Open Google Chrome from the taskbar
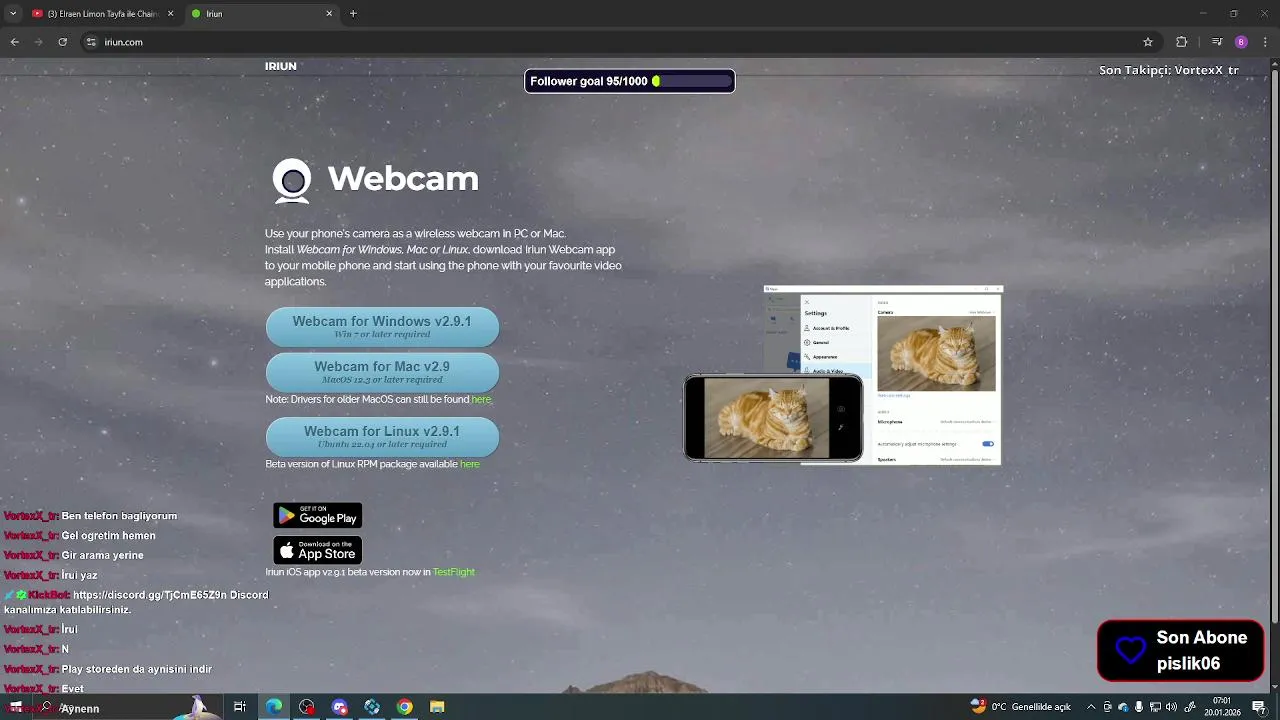Image resolution: width=1280 pixels, height=720 pixels. coord(404,707)
